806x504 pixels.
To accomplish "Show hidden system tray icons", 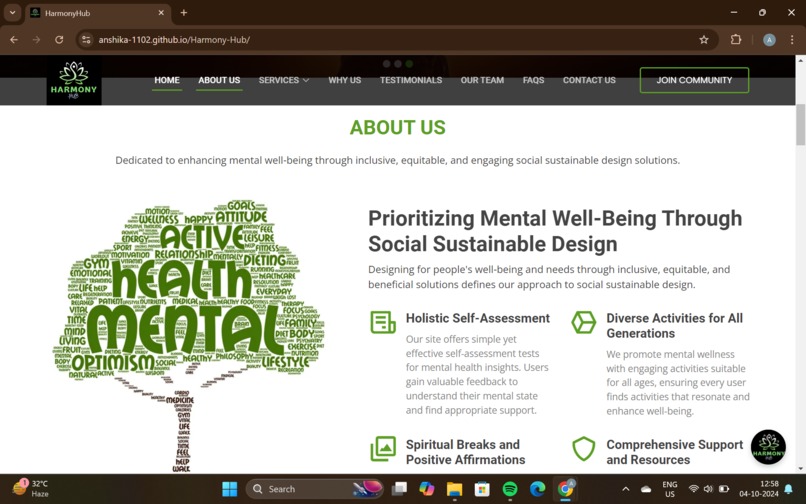I will (x=626, y=489).
